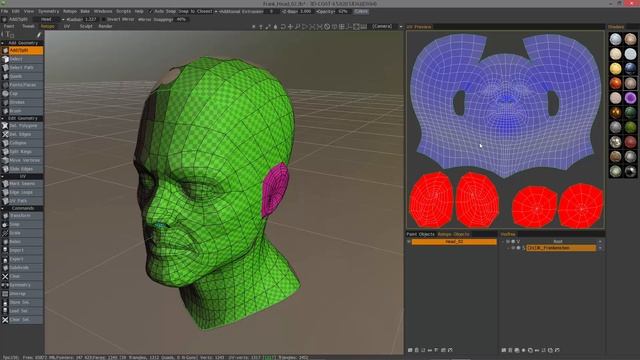This screenshot has height=360, width=640.
Task: Collapse the Add Geometry section
Action: [x=2, y=43]
